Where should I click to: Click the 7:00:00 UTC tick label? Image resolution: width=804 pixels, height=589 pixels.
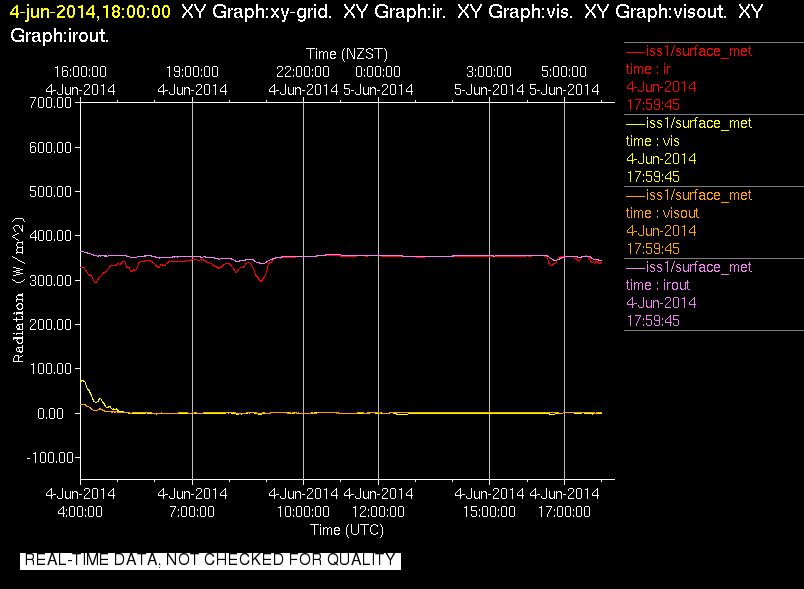(x=192, y=512)
